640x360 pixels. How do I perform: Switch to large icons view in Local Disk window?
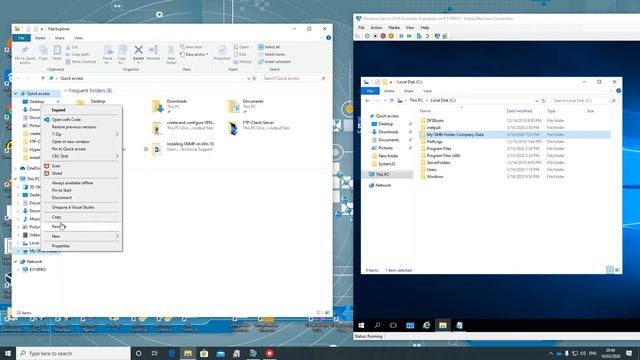point(617,270)
